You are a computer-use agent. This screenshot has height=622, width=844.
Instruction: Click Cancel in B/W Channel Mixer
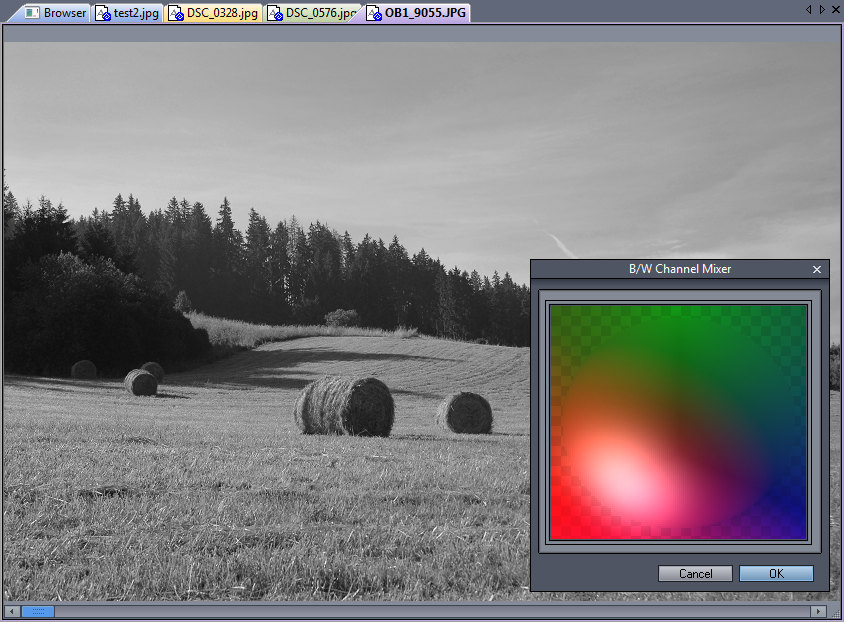(x=695, y=574)
